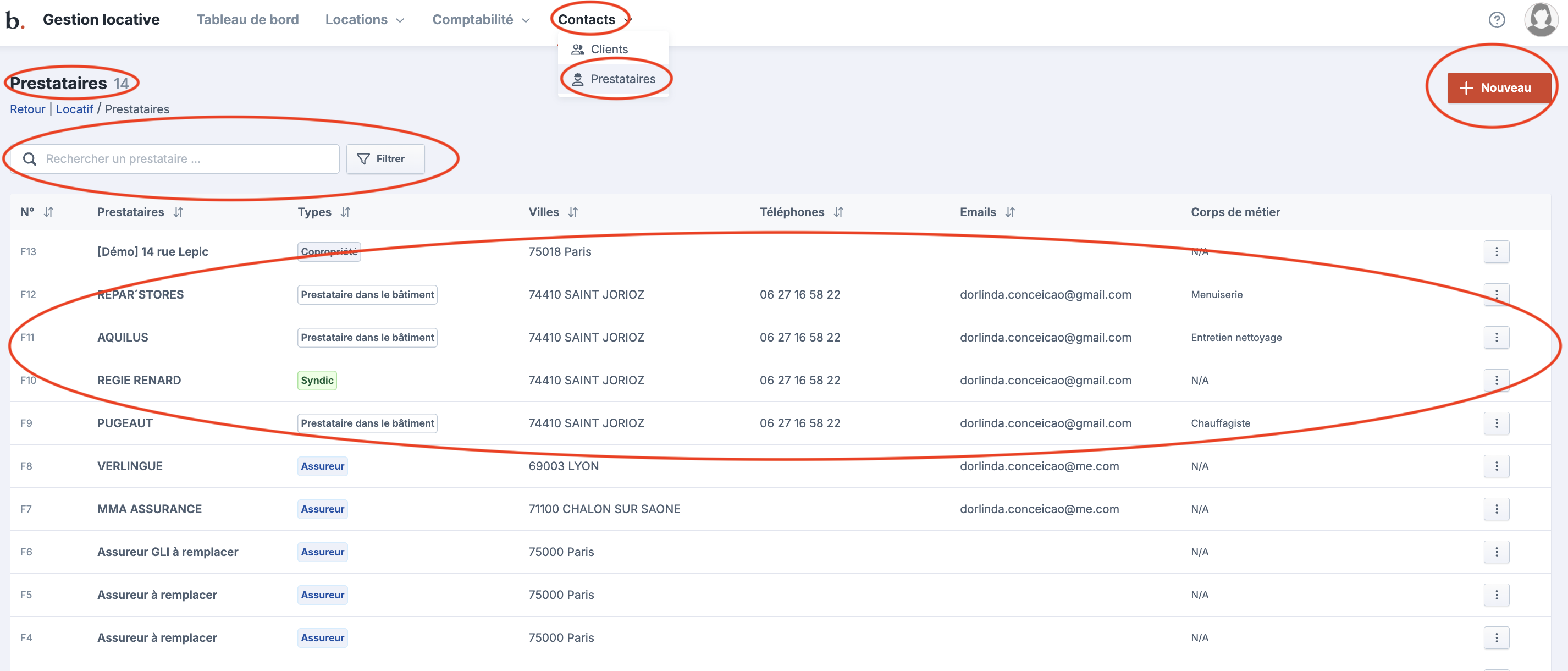This screenshot has height=671, width=1568.
Task: Select Prestataires in Contacts menu
Action: tap(622, 79)
